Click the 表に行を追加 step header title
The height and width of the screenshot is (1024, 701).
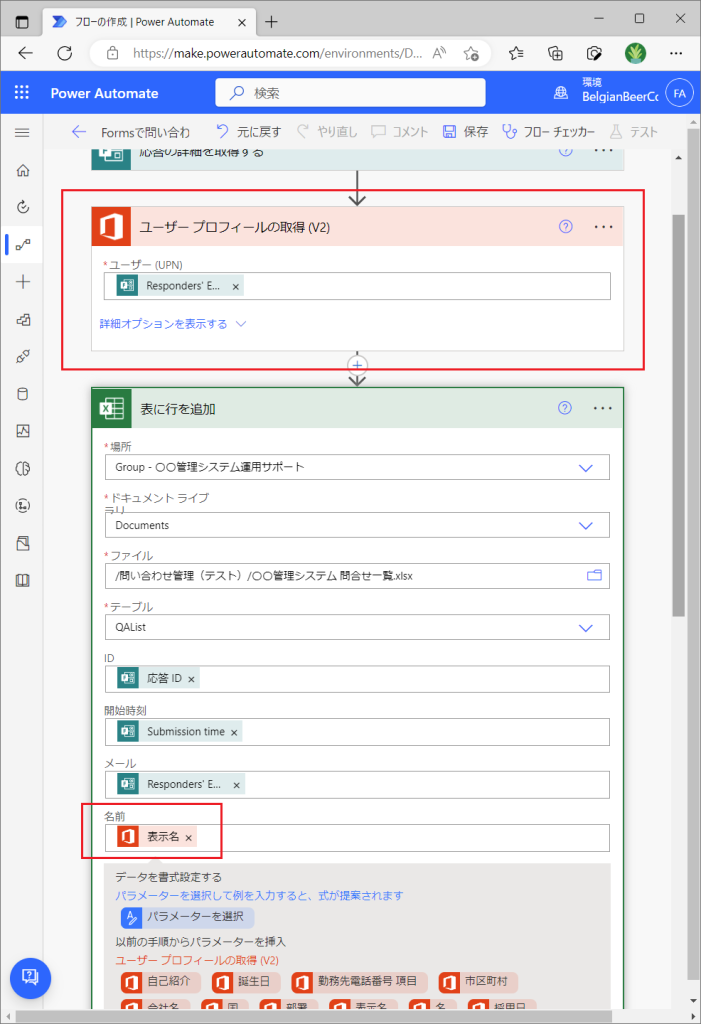pyautogui.click(x=178, y=409)
